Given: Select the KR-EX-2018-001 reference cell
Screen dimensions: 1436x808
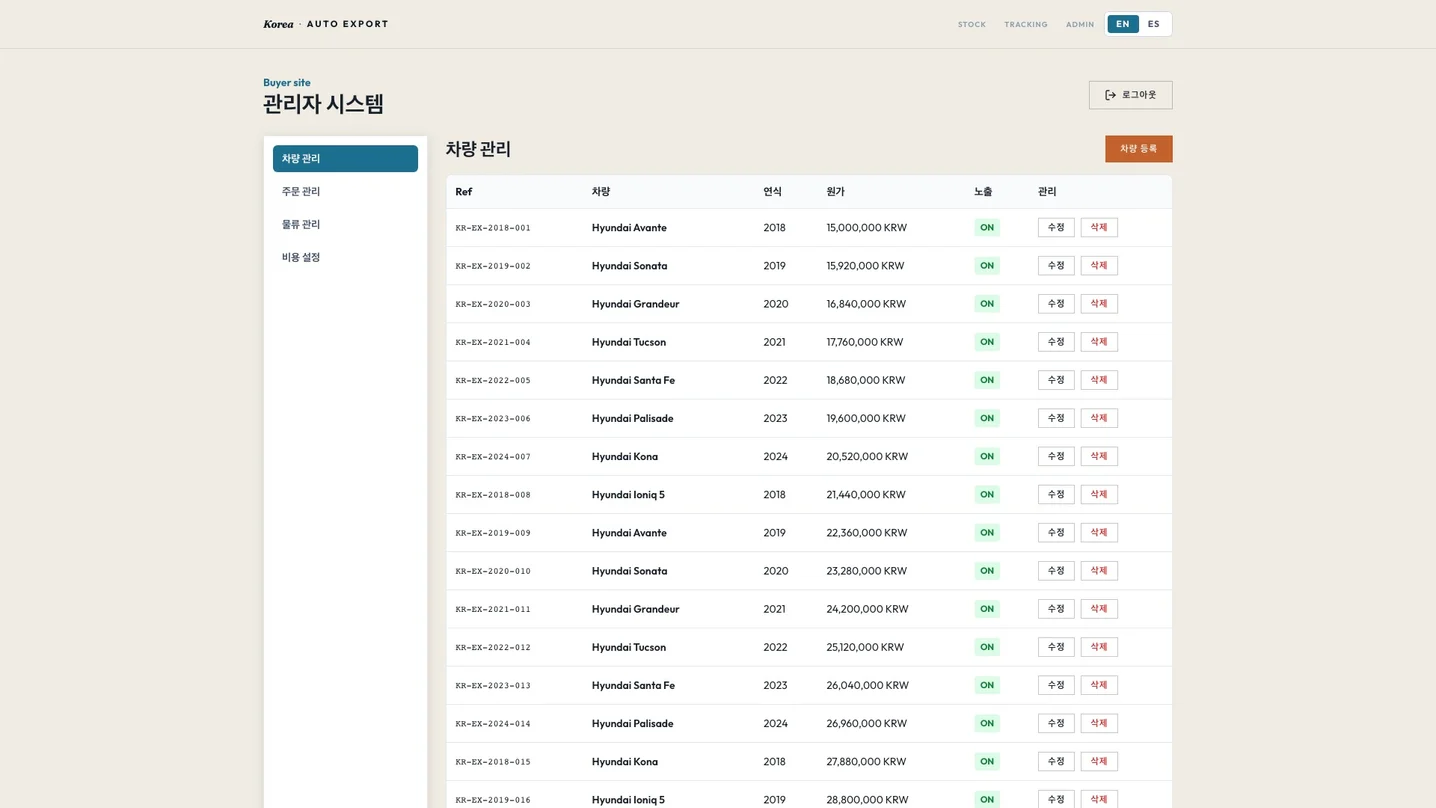Looking at the screenshot, I should coord(493,228).
